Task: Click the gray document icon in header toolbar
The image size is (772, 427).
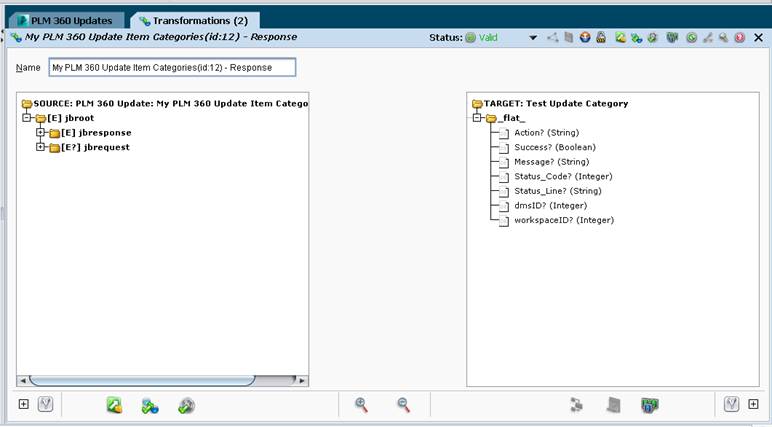Action: point(569,37)
